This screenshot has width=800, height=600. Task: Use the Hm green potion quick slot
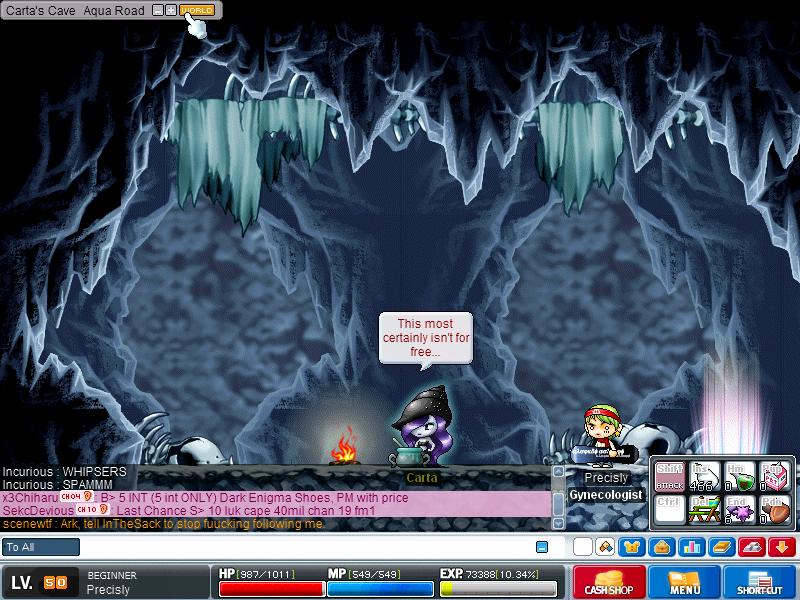pyautogui.click(x=740, y=477)
